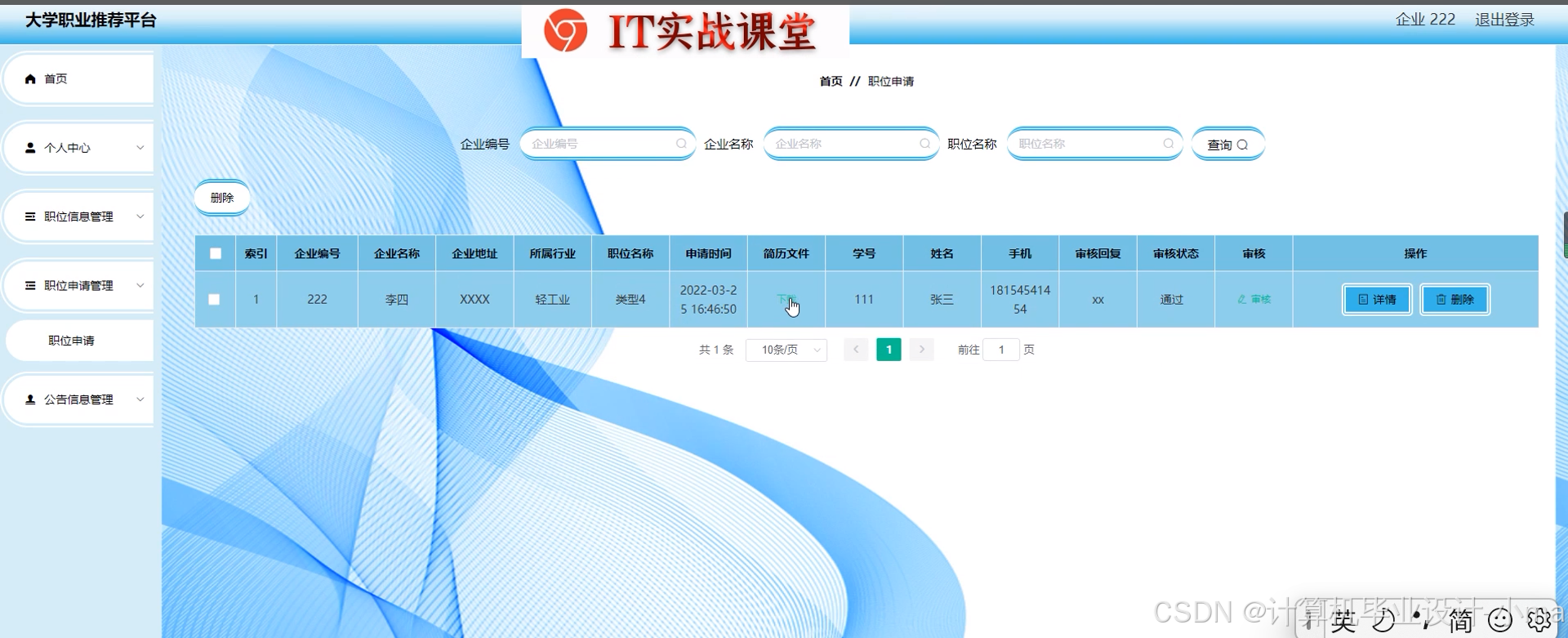The width and height of the screenshot is (1568, 638).
Task: Click the list icon beside 职位信息管理
Action: point(30,216)
